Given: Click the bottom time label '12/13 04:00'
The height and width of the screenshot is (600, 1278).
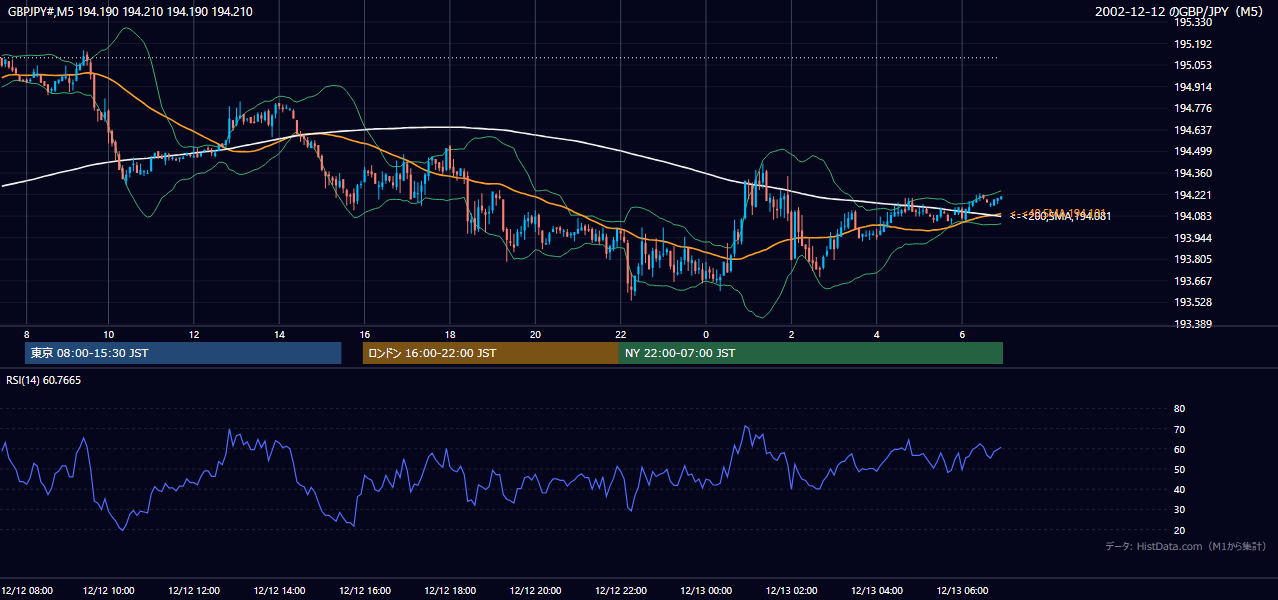Looking at the screenshot, I should click(x=877, y=590).
